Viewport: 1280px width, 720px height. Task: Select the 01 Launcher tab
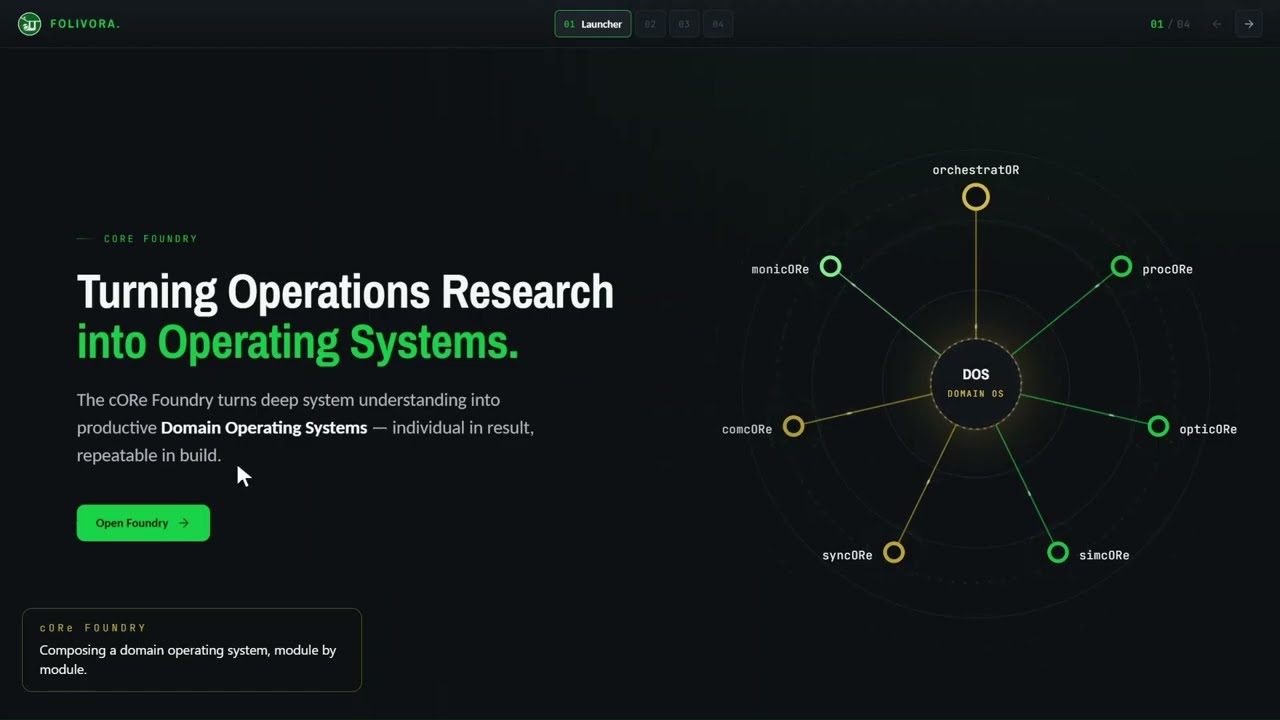(593, 24)
